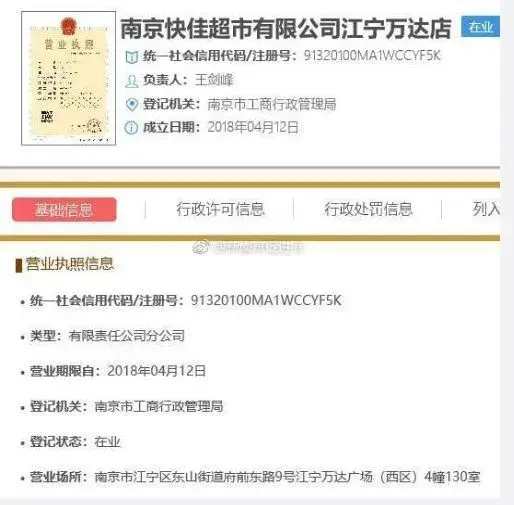Screen dimensions: 514x505
Task: Click the person icon beside 负责人
Action: (x=131, y=81)
